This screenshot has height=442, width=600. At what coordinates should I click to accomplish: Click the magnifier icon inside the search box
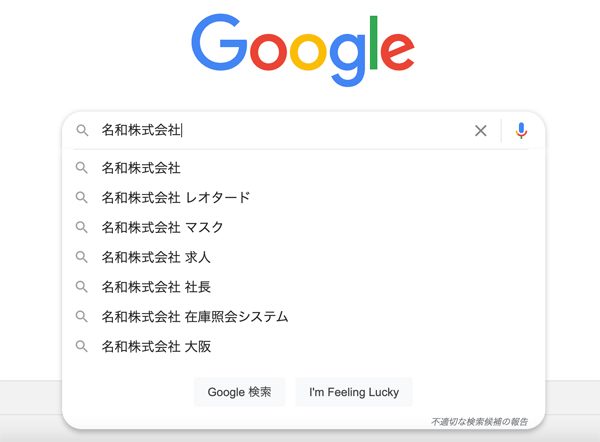click(82, 130)
